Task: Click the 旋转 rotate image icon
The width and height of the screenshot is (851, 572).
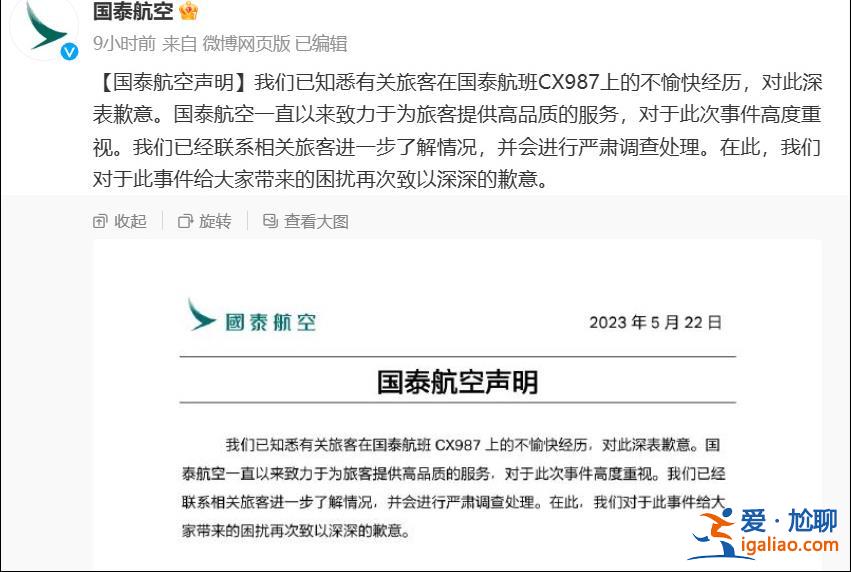Action: pos(186,221)
